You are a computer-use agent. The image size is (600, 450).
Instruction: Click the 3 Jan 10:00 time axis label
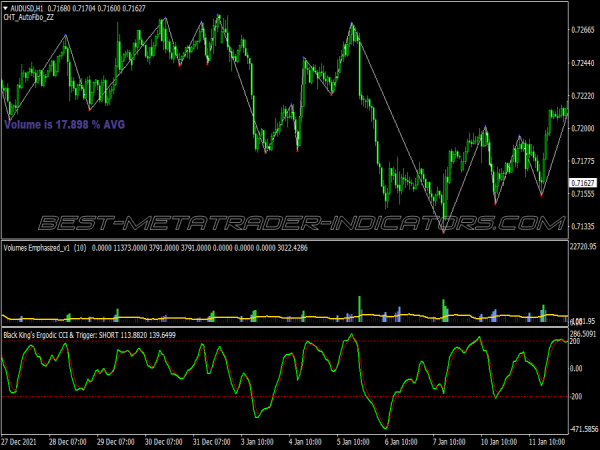257,442
